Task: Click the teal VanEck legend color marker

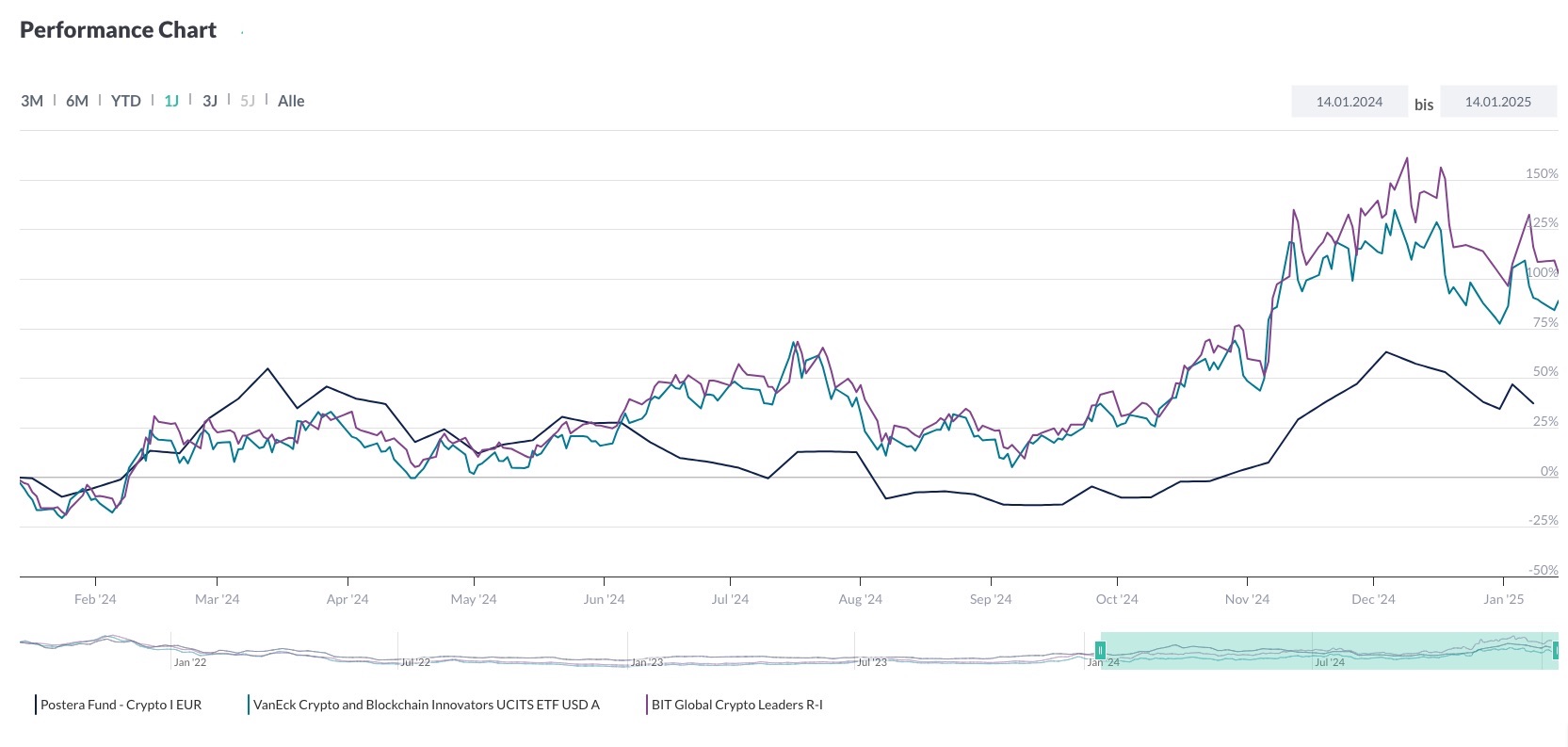Action: tap(249, 705)
